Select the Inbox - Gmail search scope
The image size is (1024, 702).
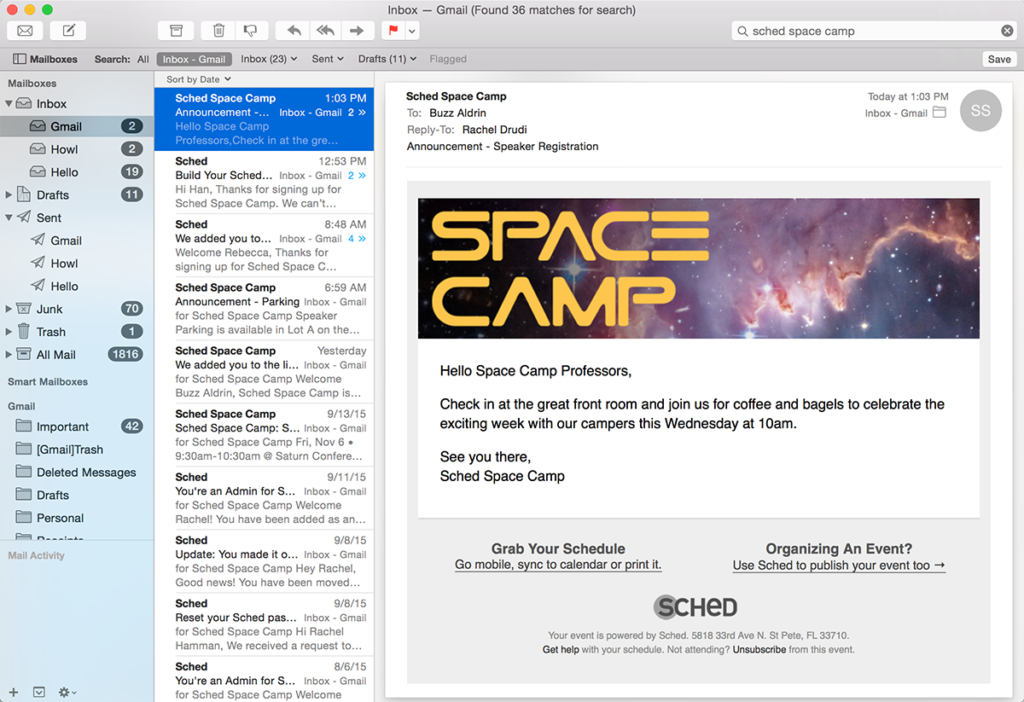coord(194,59)
